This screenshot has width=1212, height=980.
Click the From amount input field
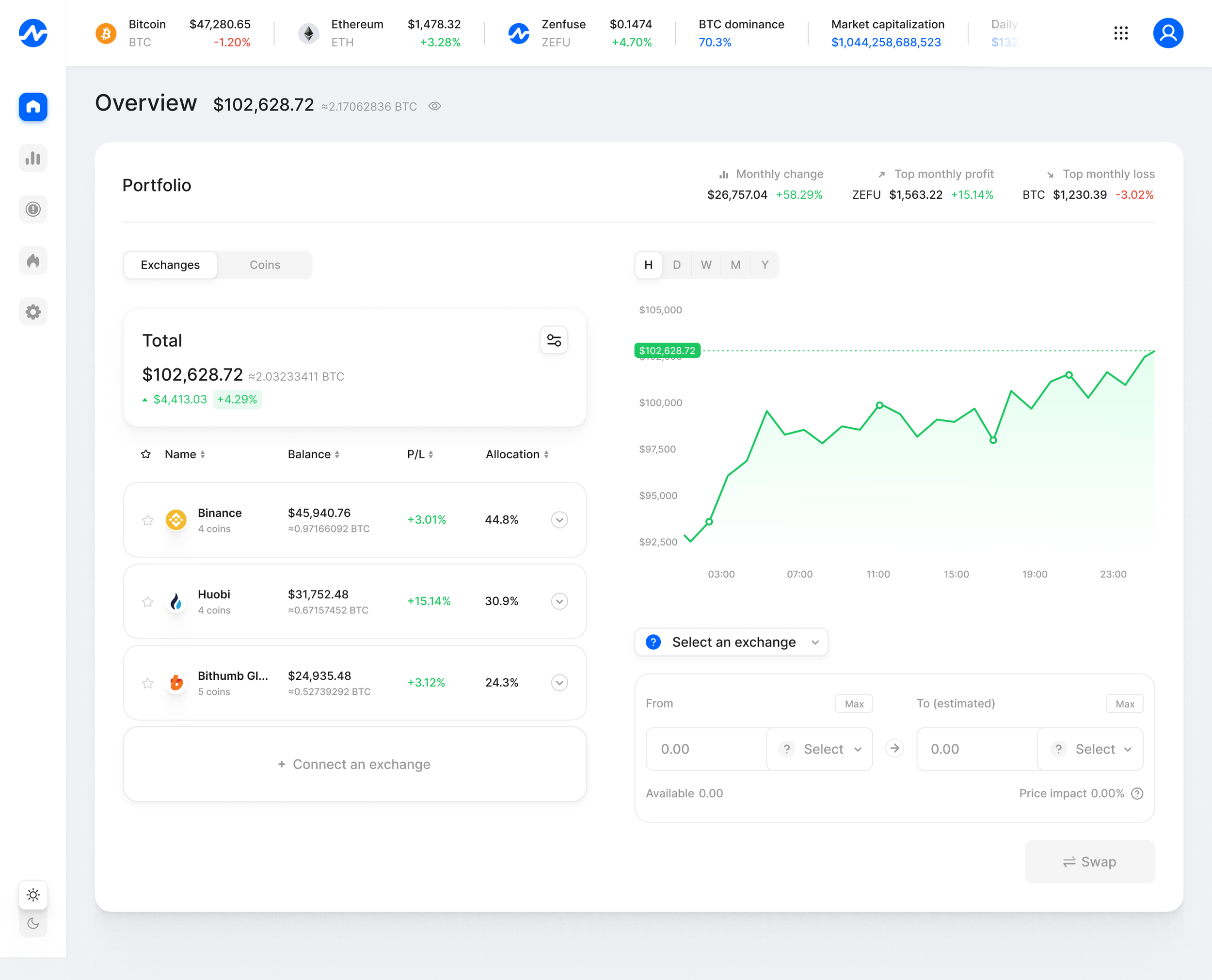click(x=706, y=749)
